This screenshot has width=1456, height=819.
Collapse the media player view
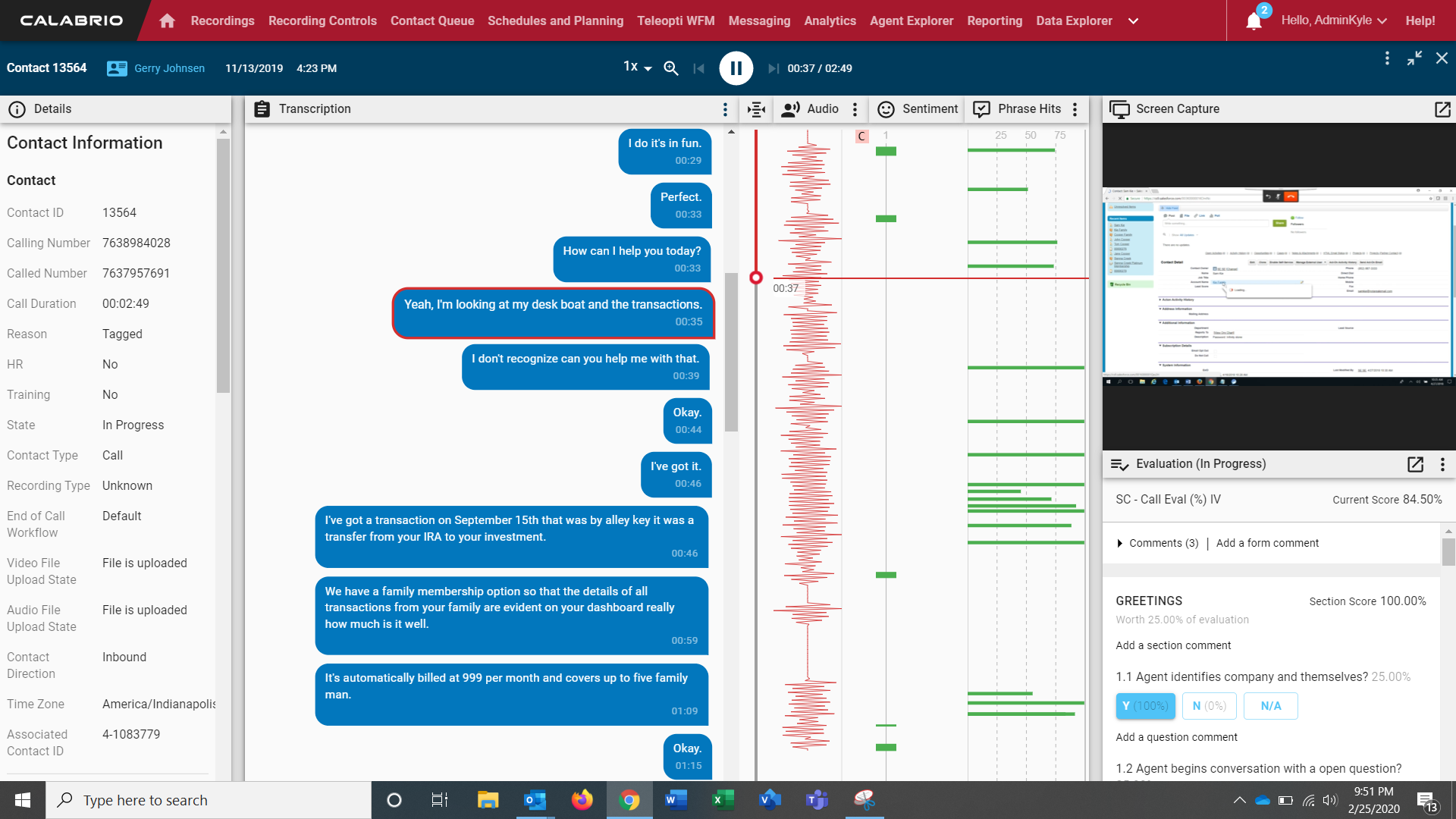[x=1414, y=58]
